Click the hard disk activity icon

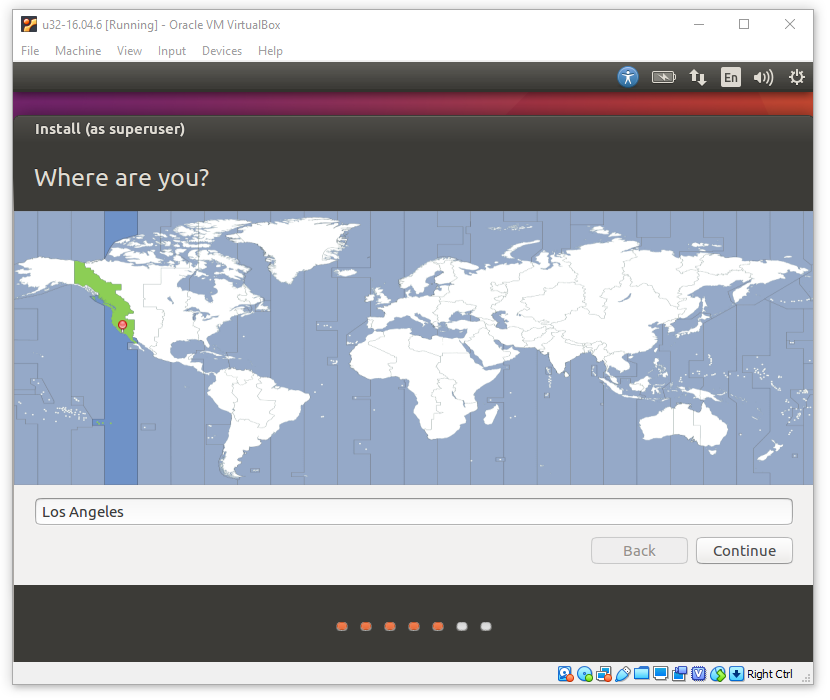click(566, 674)
